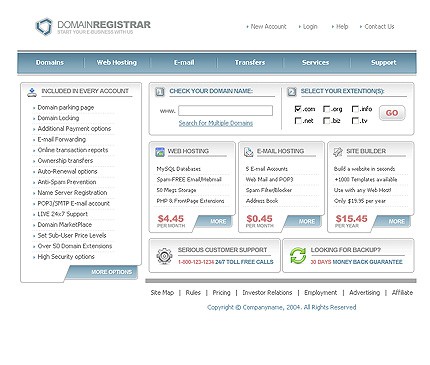Open the Support navigation tab
430x365 pixels.
pos(384,62)
